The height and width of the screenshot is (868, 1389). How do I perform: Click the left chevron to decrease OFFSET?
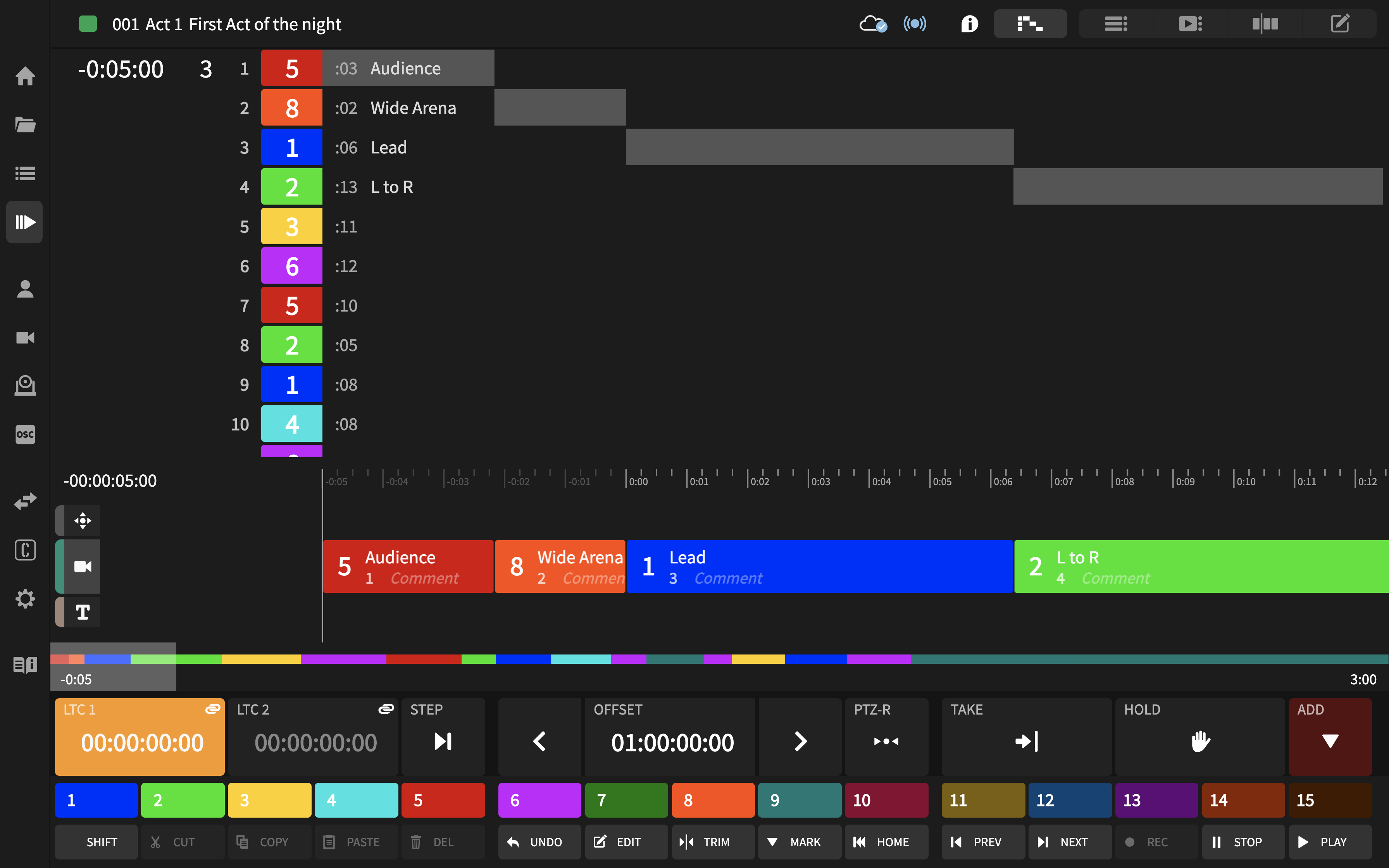(539, 741)
